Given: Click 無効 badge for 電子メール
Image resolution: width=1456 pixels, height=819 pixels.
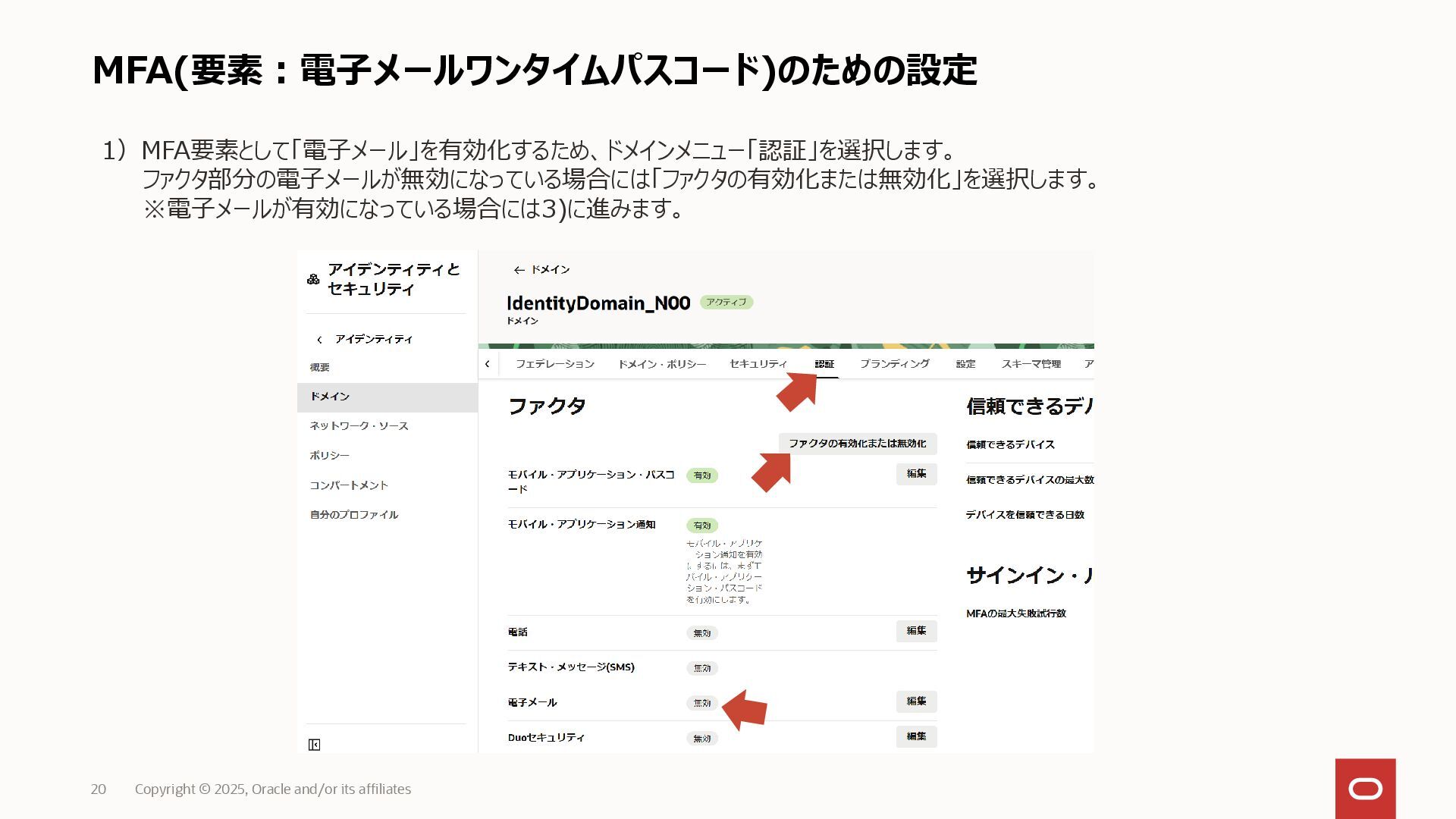Looking at the screenshot, I should click(702, 703).
